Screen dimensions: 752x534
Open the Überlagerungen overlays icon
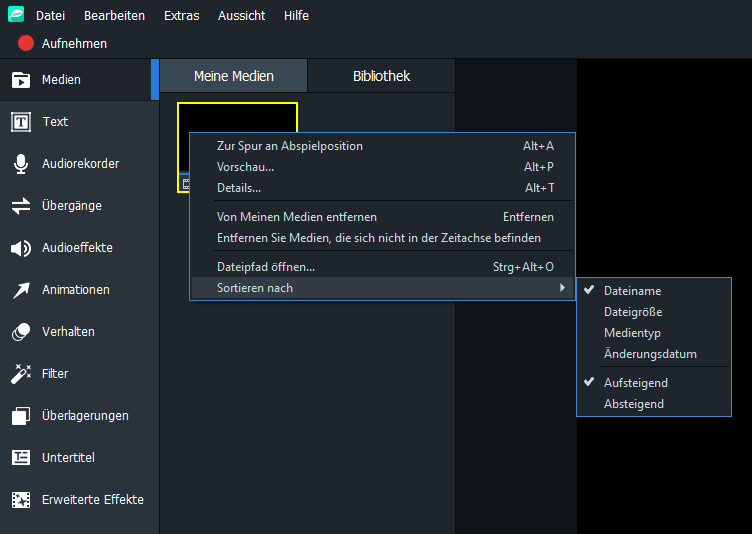[21, 416]
